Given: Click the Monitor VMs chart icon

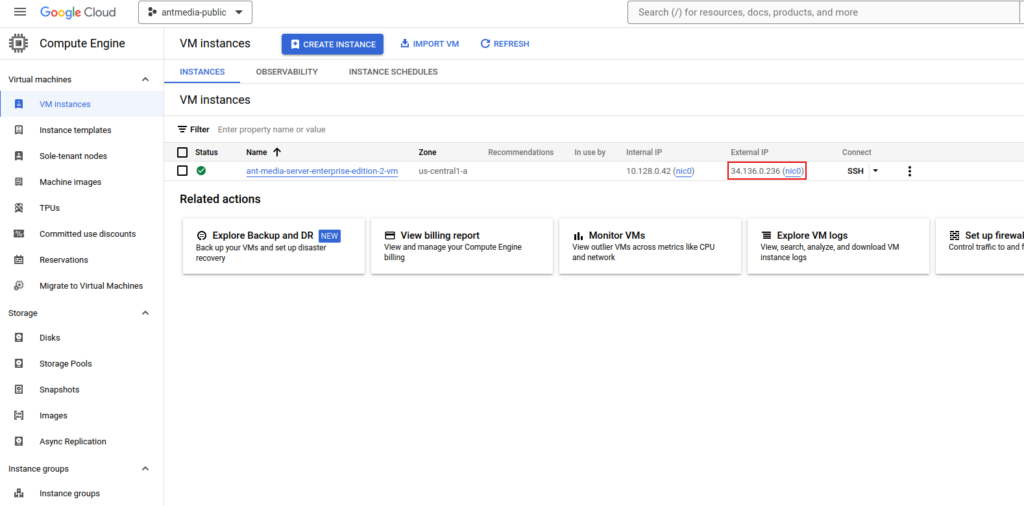Looking at the screenshot, I should [x=578, y=236].
